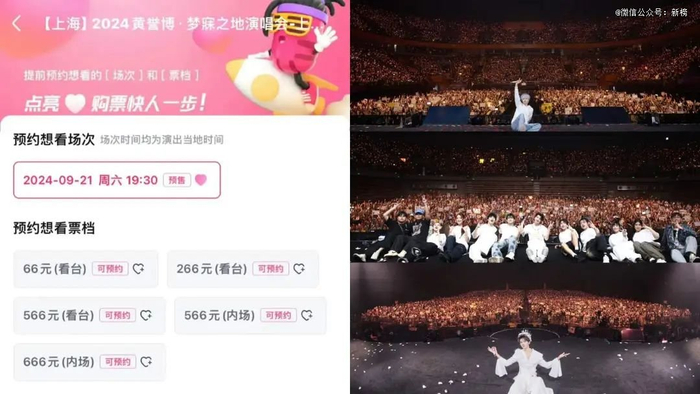Toggle the pink heart for the 2024-09-21 session
Screen dimensions: 700x394
coord(201,180)
